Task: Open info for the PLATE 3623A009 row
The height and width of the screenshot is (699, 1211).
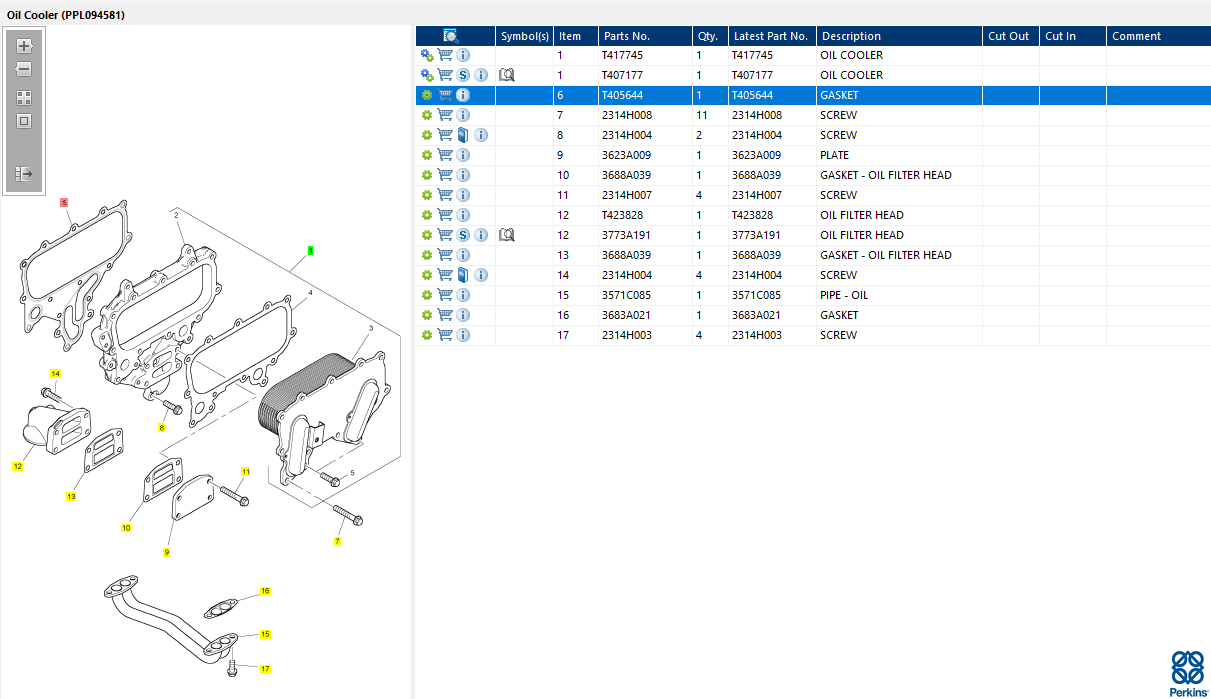Action: click(463, 155)
